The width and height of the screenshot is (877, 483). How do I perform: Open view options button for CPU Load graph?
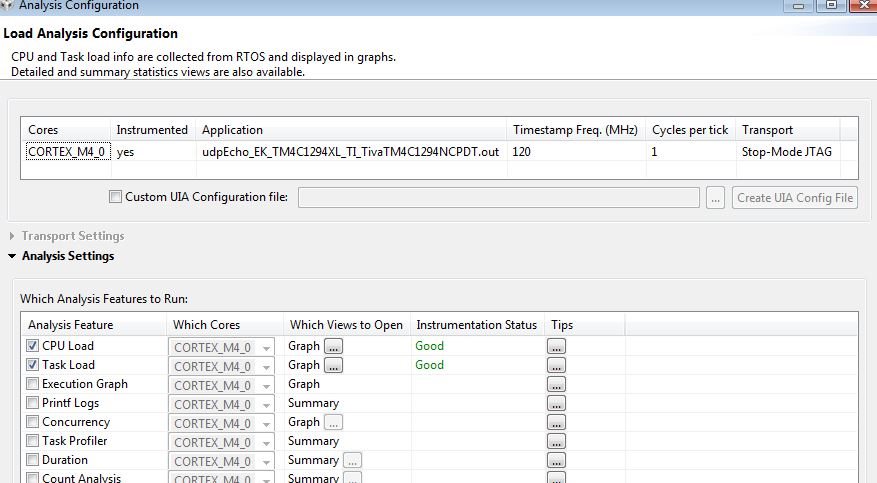pos(333,346)
